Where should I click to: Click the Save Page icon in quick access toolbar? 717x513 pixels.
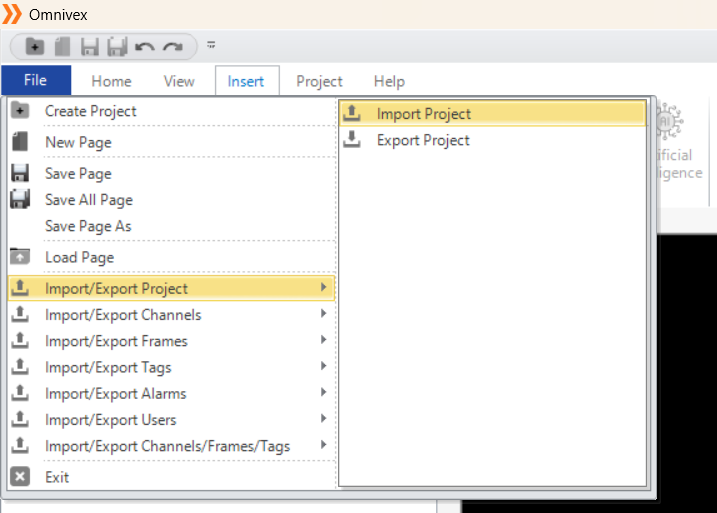(x=90, y=47)
